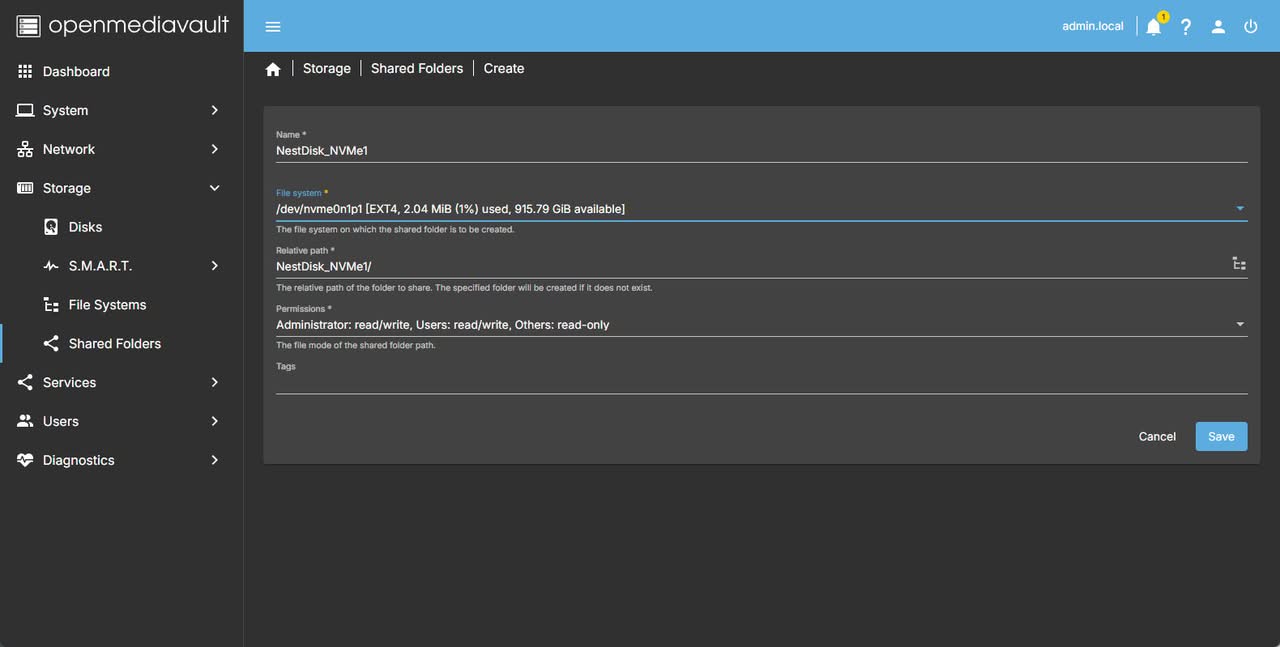The image size is (1280, 647).
Task: Click the Save button
Action: click(x=1221, y=437)
